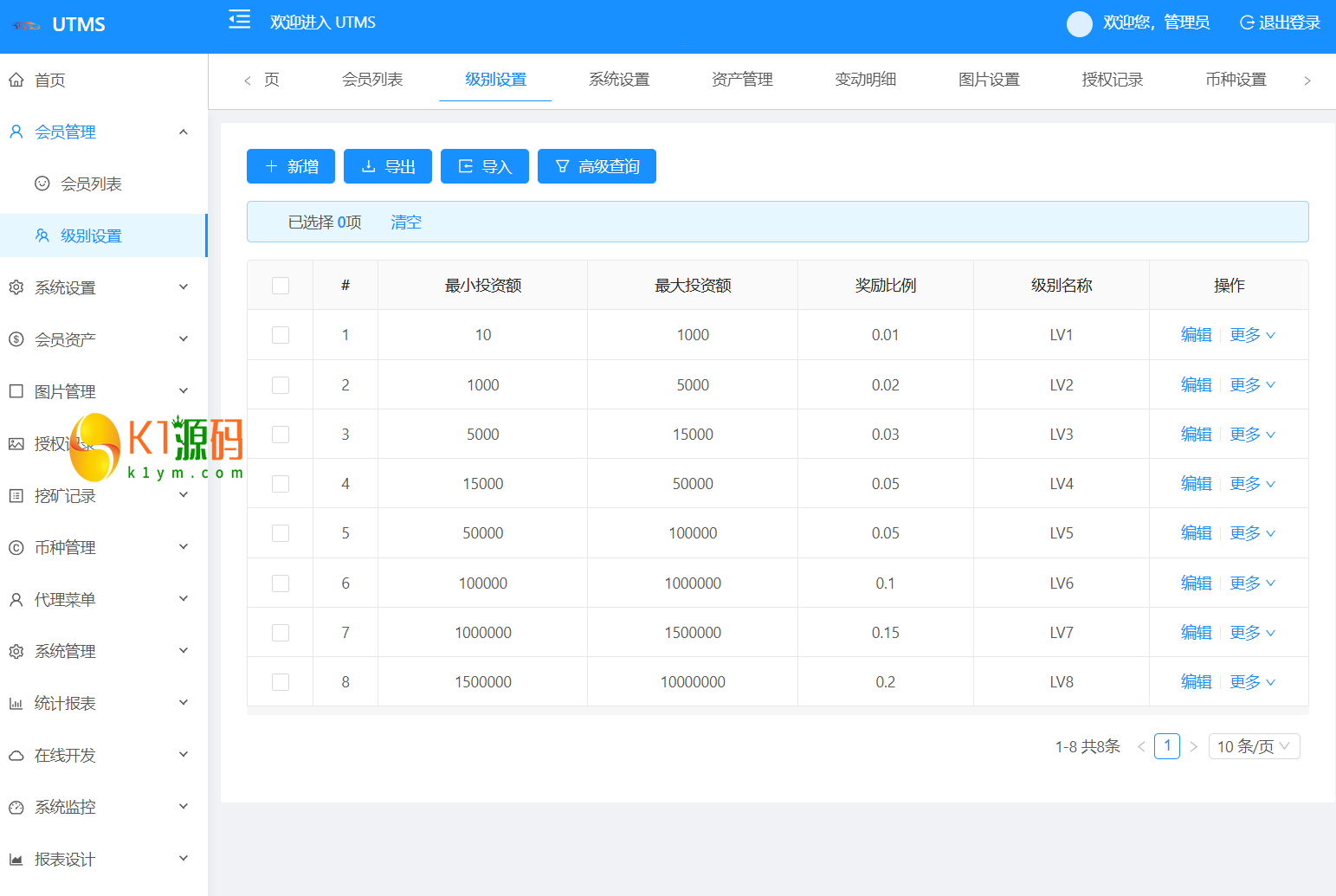Select the checkbox for row LV1

coord(281,335)
